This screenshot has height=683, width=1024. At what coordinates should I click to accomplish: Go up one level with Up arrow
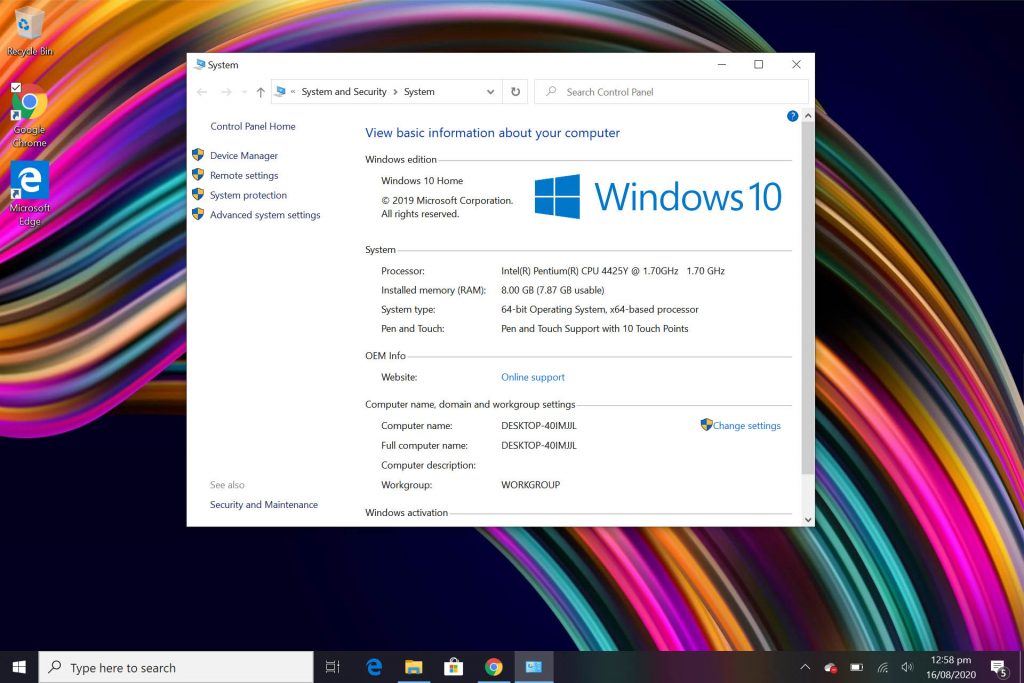261,92
